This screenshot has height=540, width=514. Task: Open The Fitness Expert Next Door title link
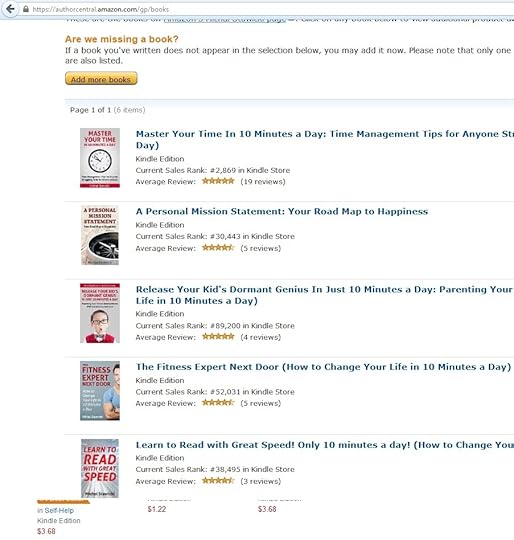pyautogui.click(x=323, y=367)
